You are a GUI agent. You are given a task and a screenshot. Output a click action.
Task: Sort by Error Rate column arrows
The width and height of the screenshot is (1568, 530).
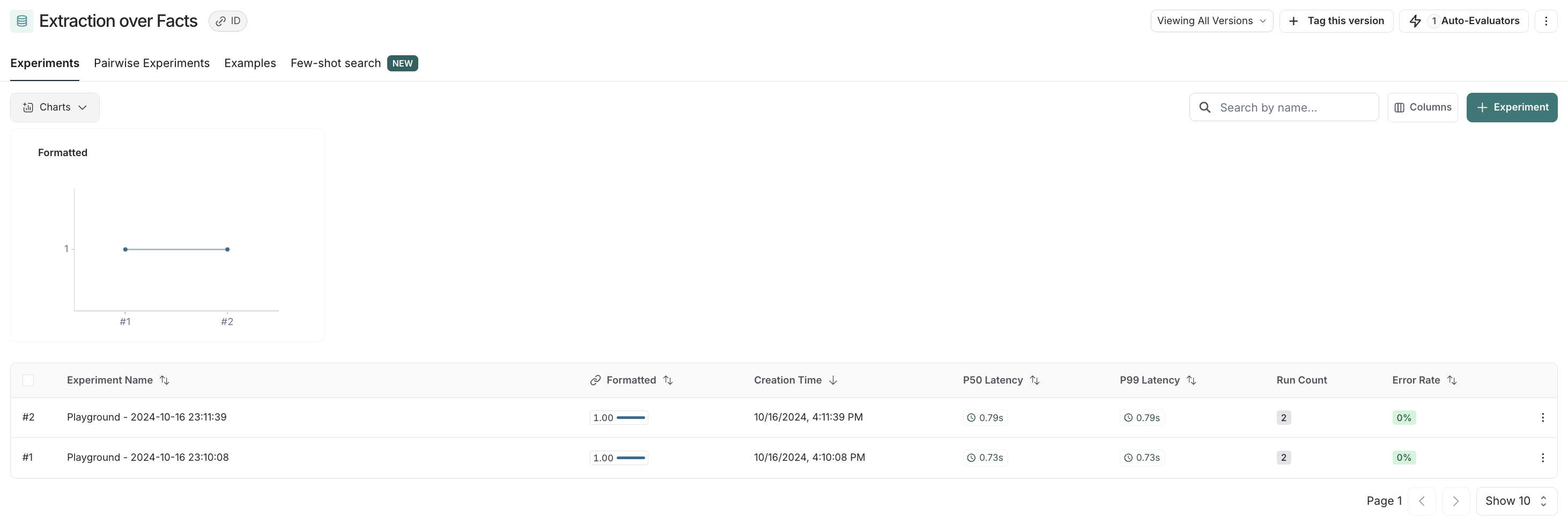(x=1452, y=380)
